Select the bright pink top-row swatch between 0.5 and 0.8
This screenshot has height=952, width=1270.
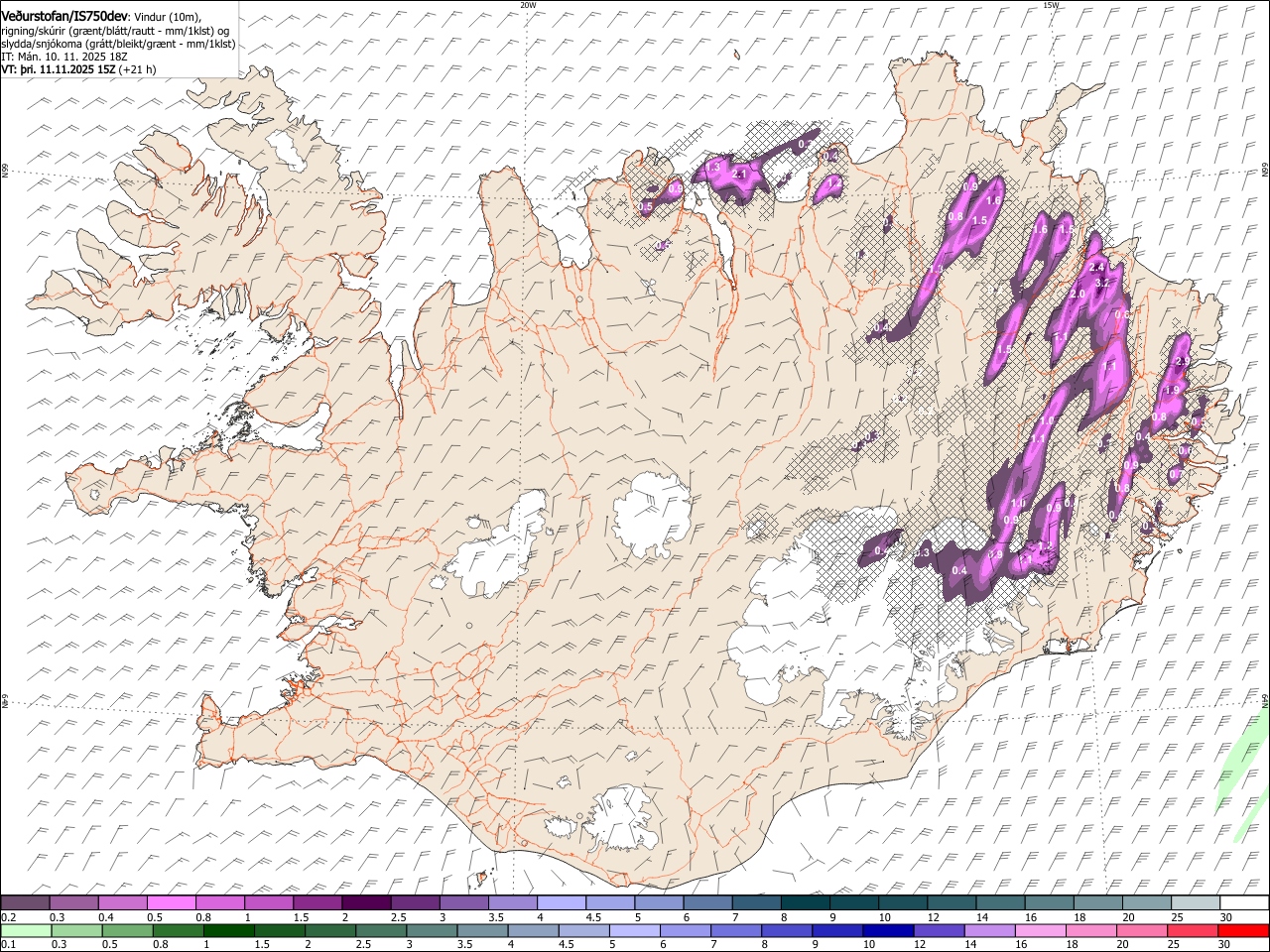tap(171, 902)
